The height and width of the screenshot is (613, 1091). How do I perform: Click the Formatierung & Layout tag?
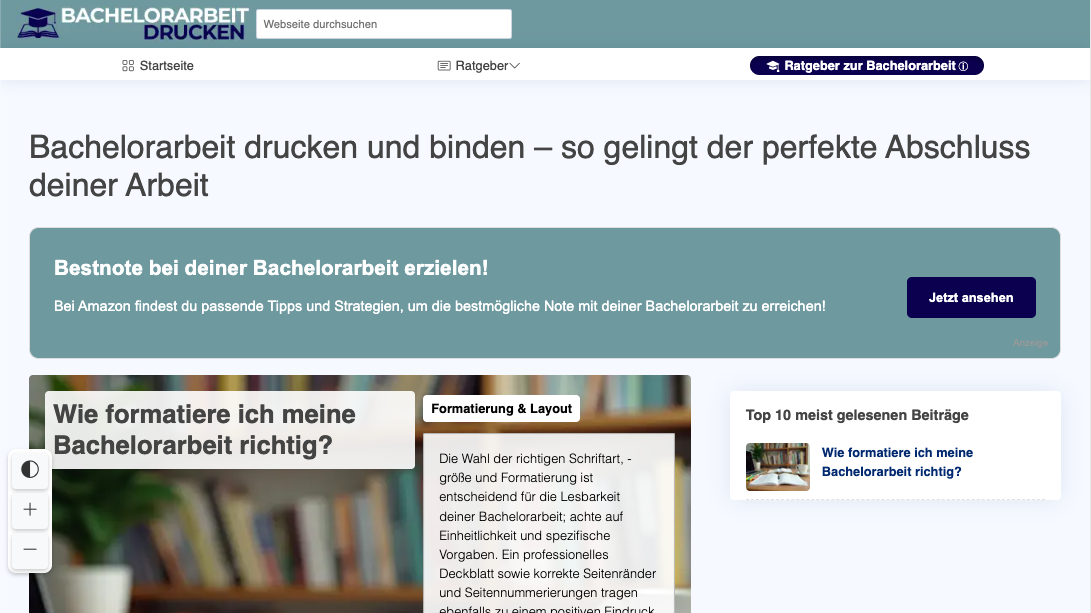[501, 408]
